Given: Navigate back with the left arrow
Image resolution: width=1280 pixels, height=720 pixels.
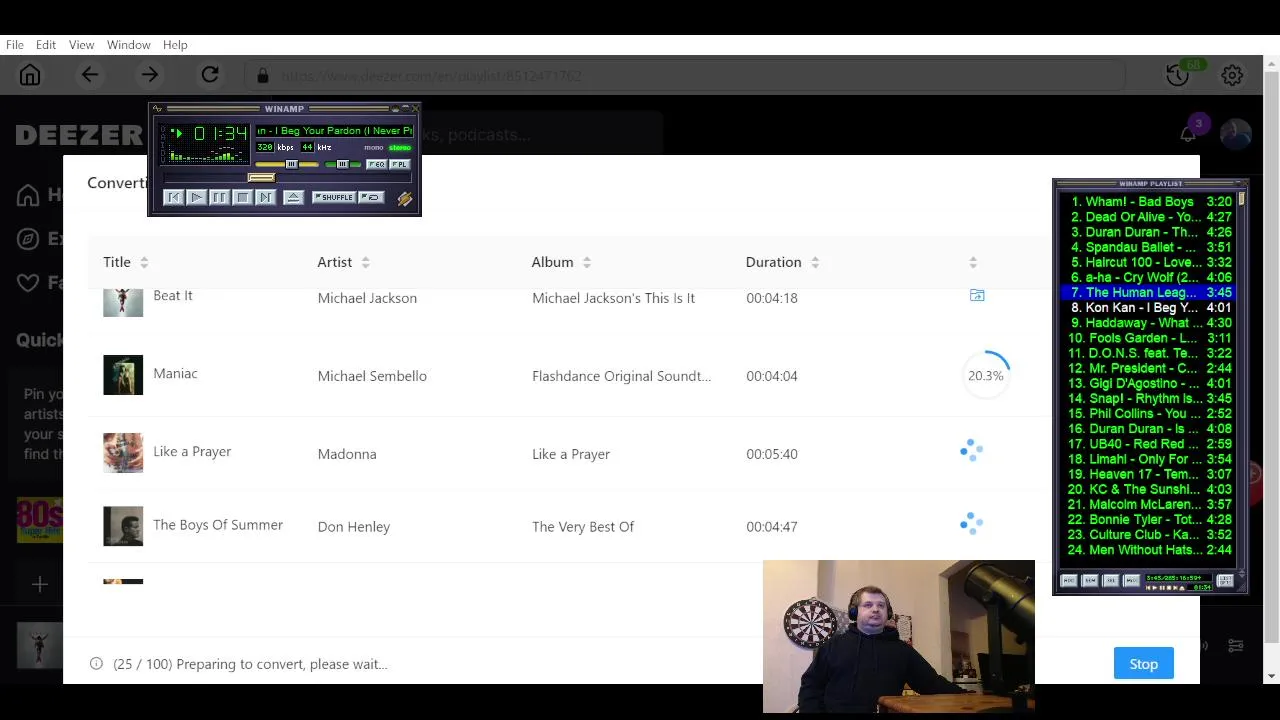Looking at the screenshot, I should [x=90, y=75].
